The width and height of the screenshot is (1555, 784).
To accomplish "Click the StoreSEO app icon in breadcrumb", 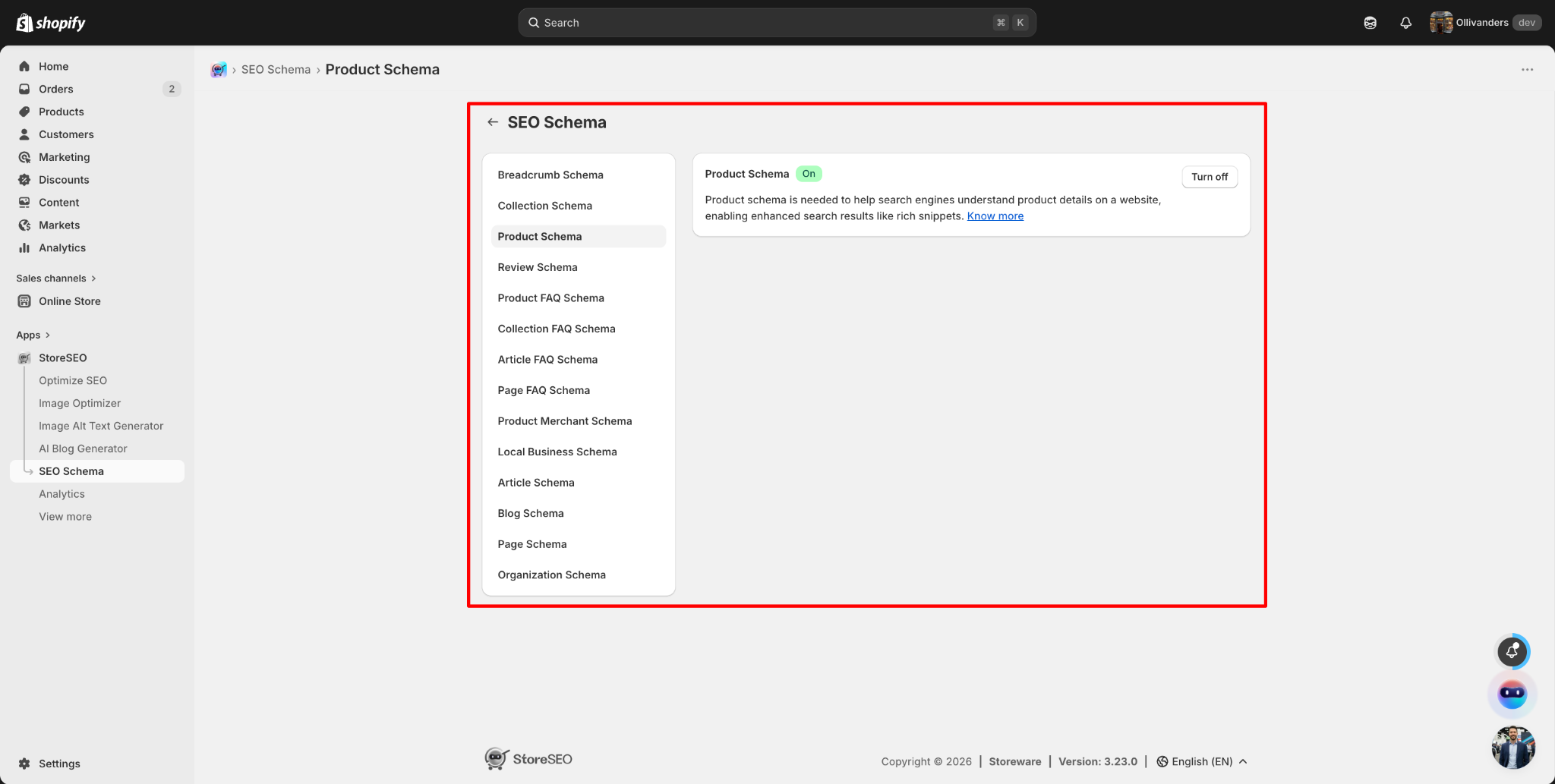I will pyautogui.click(x=219, y=70).
